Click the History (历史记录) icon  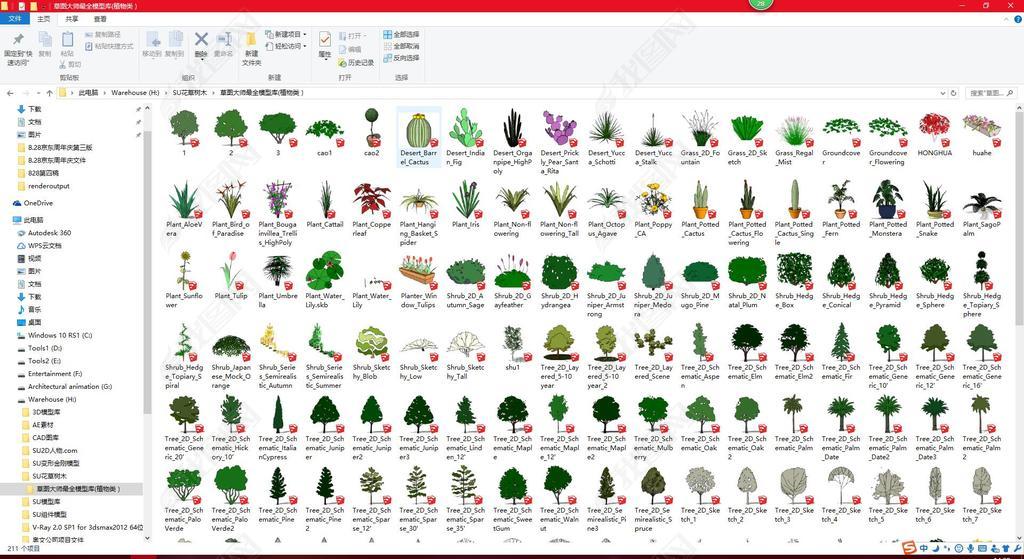click(356, 62)
